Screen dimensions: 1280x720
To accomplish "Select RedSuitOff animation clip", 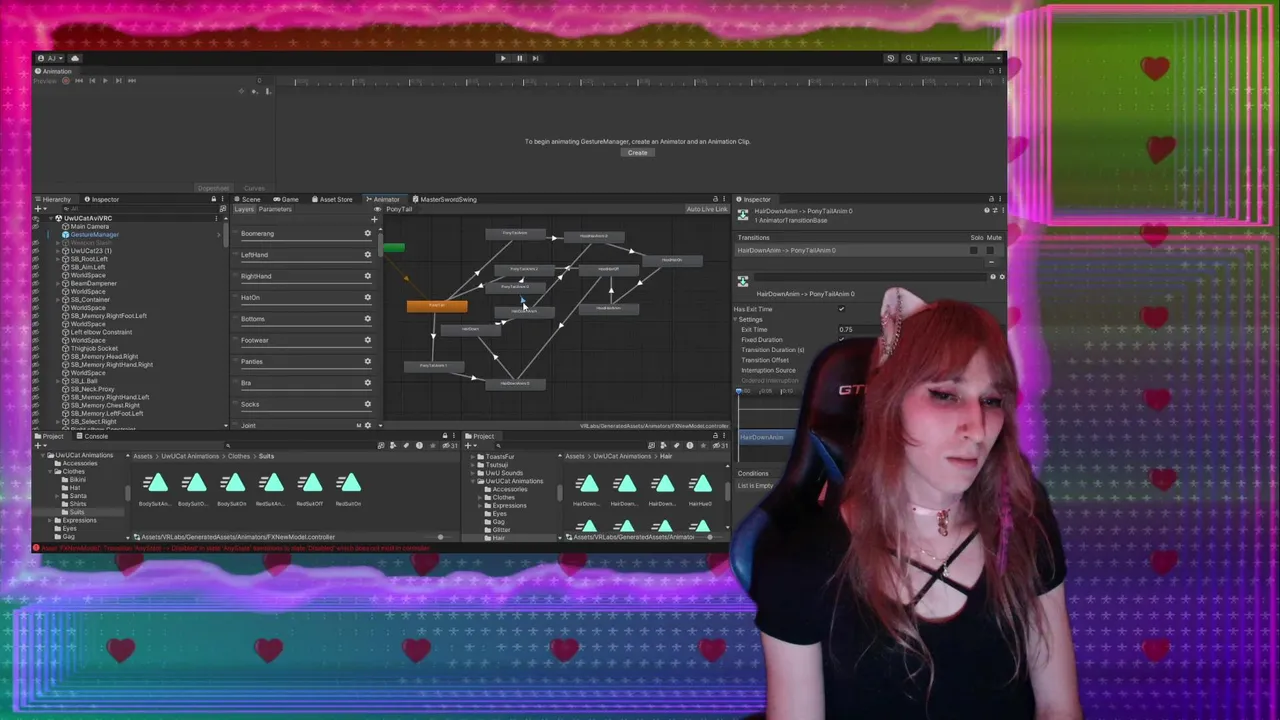I will pos(310,489).
